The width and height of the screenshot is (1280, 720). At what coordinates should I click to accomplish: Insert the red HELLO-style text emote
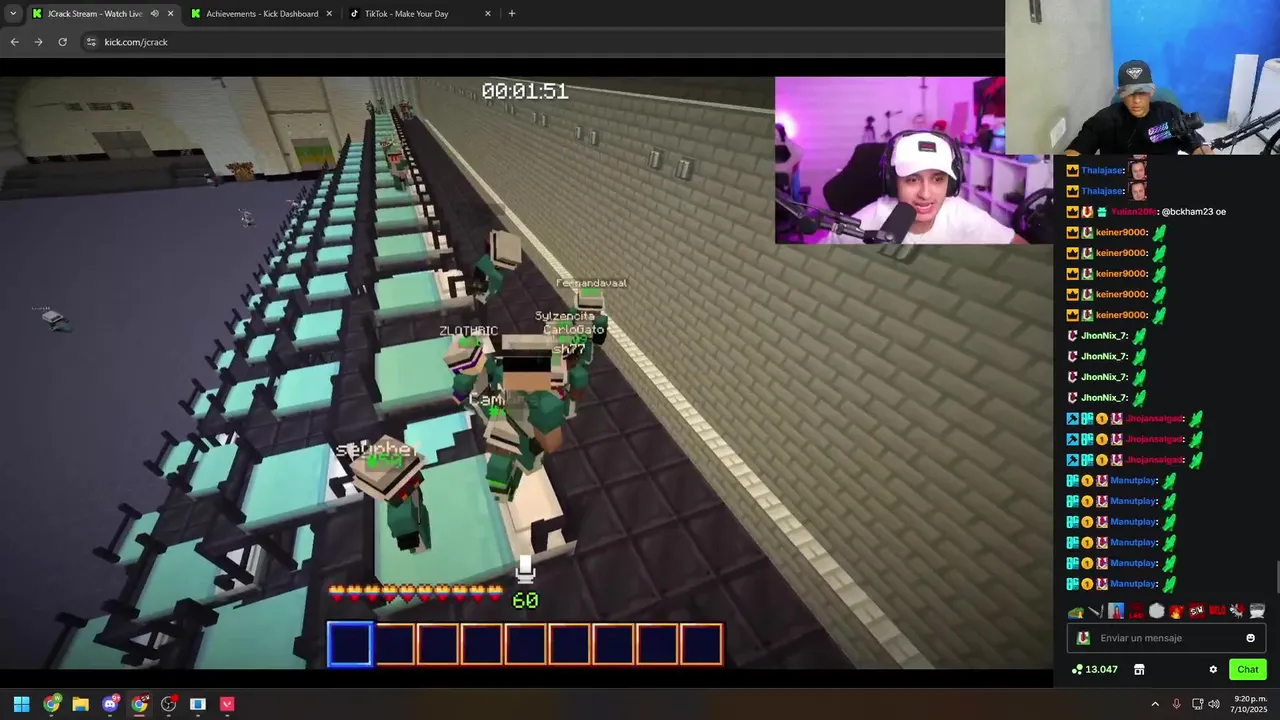coord(1217,611)
